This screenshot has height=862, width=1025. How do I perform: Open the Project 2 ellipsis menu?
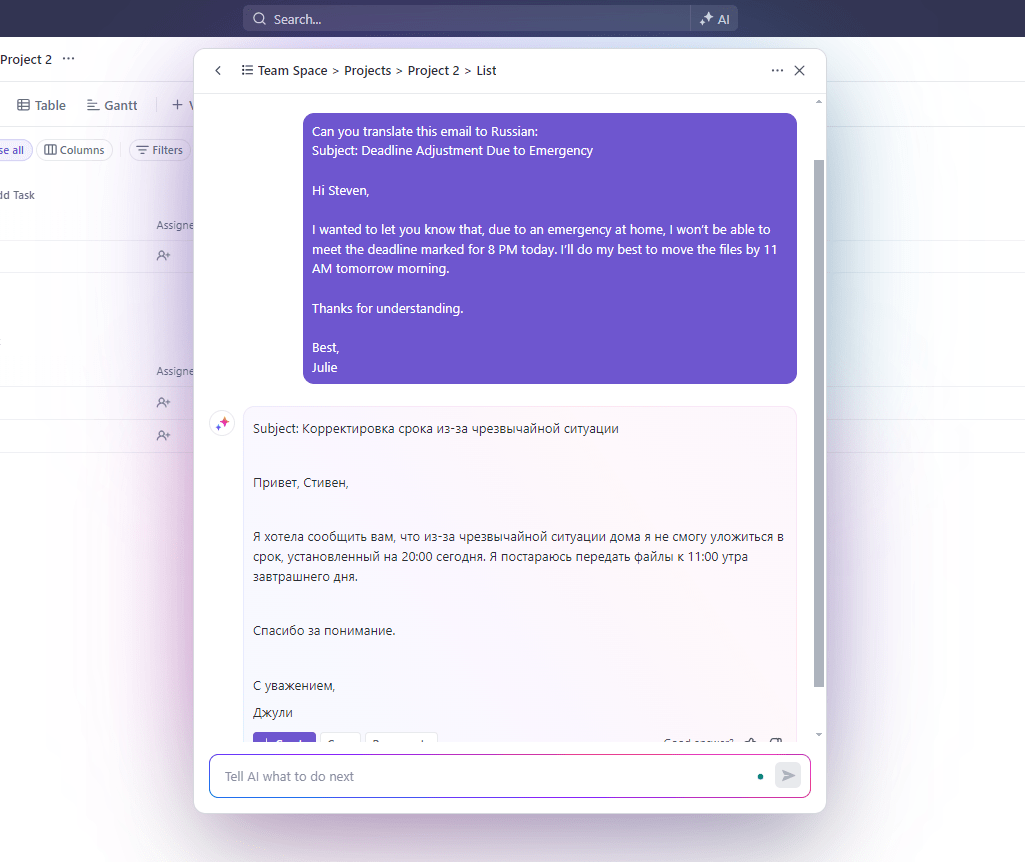pos(69,59)
